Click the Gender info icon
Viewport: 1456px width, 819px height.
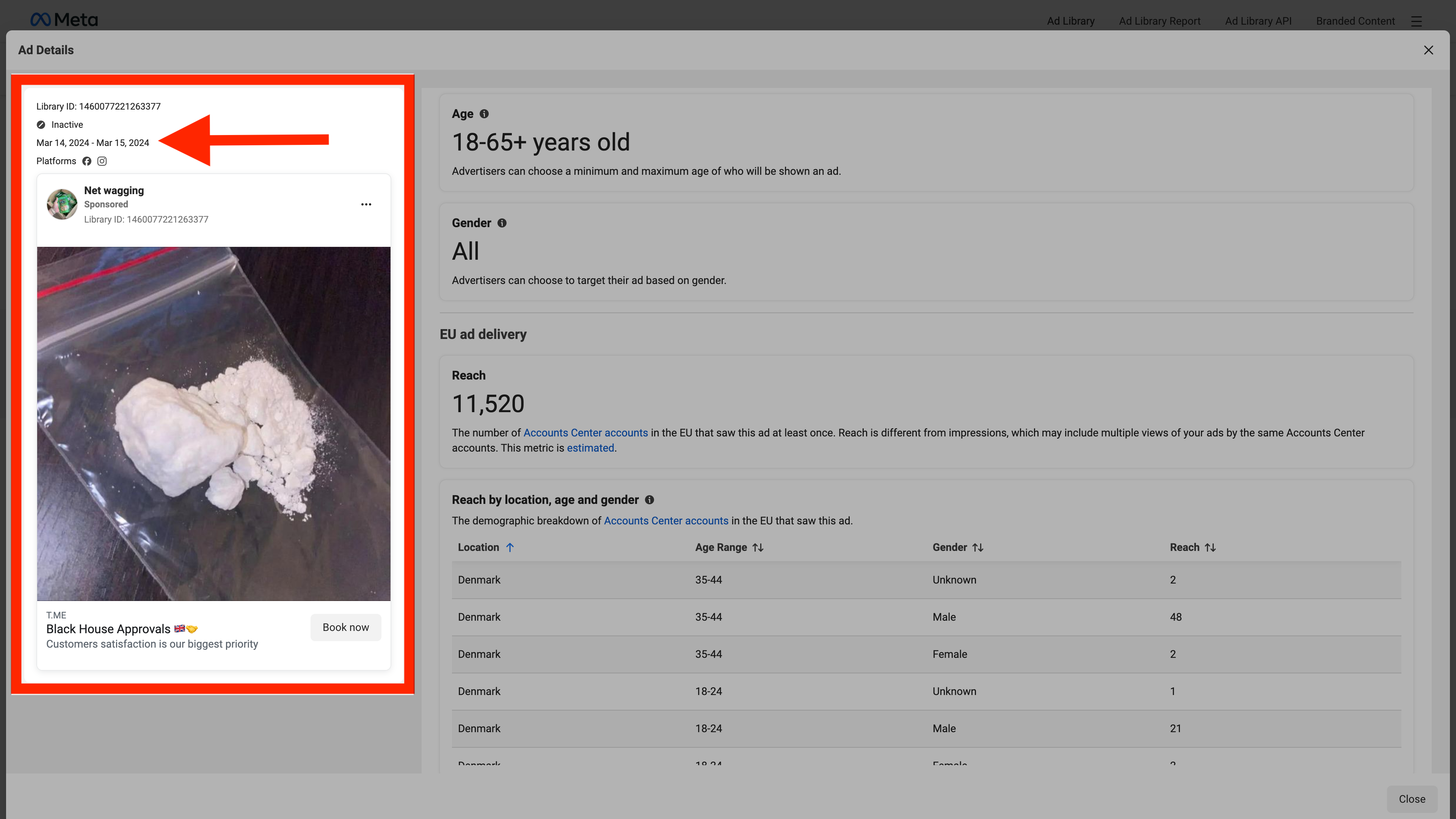pyautogui.click(x=501, y=223)
